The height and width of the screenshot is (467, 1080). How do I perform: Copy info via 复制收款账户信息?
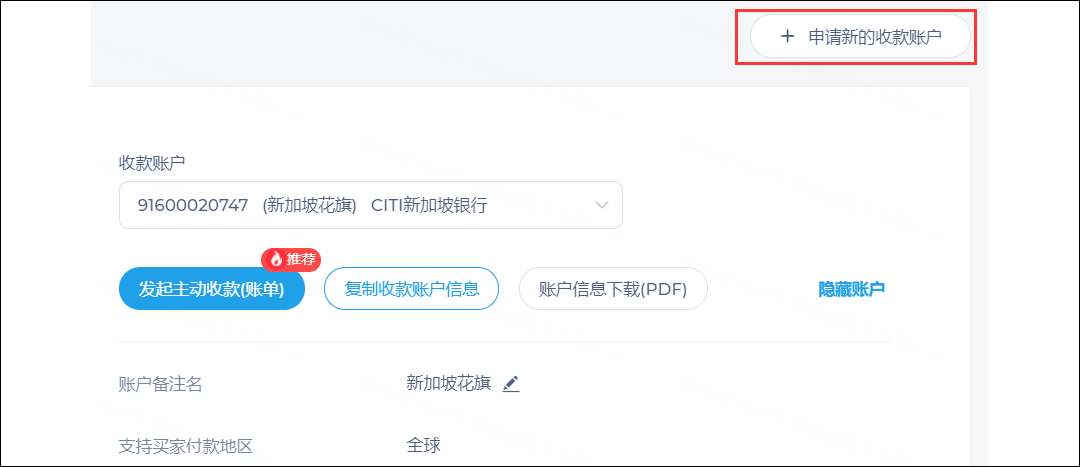[411, 289]
